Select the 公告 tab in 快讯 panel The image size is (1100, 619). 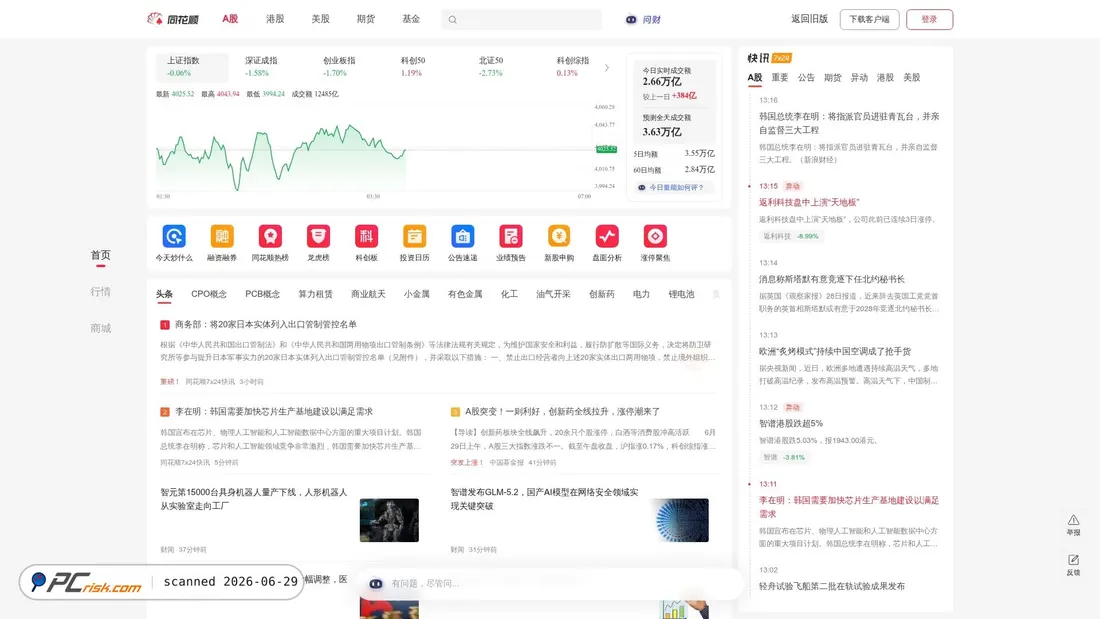806,77
